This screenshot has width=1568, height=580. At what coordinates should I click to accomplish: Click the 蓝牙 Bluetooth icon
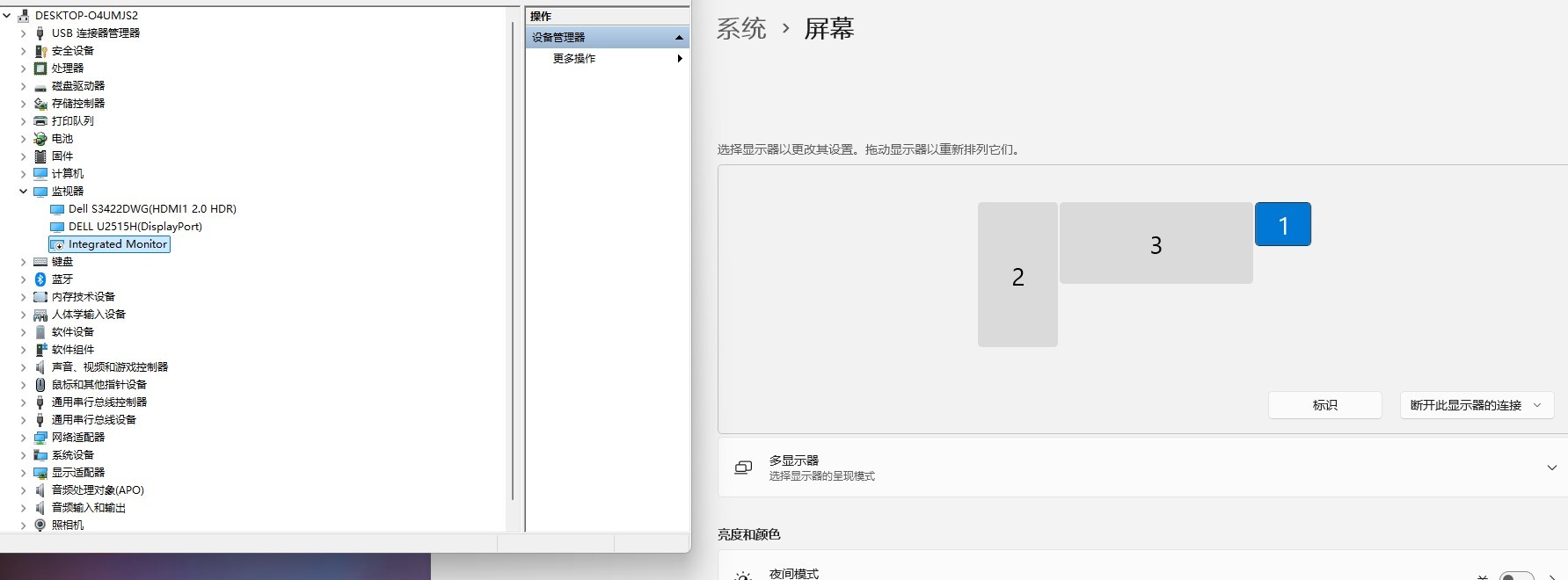coord(40,279)
